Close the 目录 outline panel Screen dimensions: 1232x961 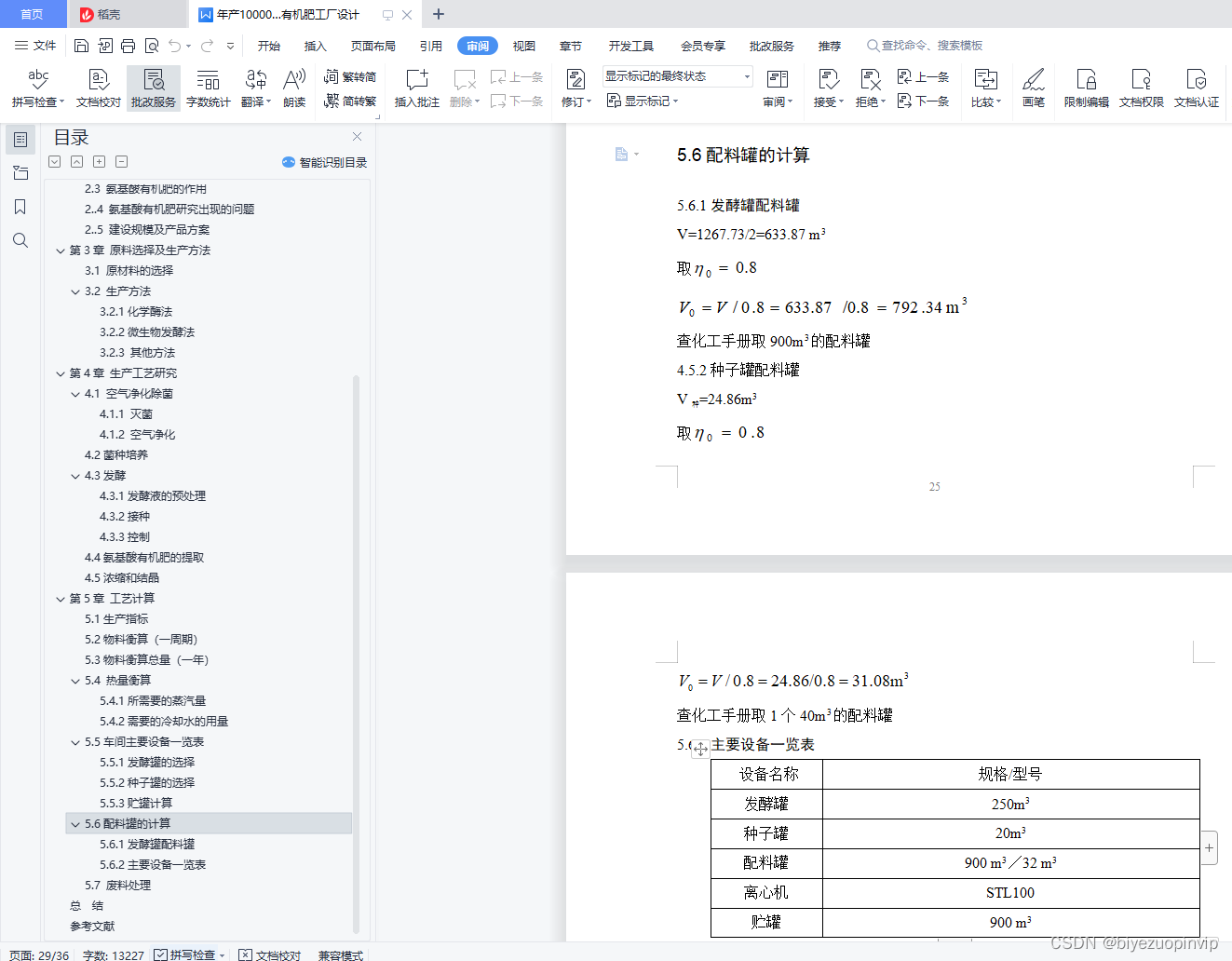[x=357, y=137]
